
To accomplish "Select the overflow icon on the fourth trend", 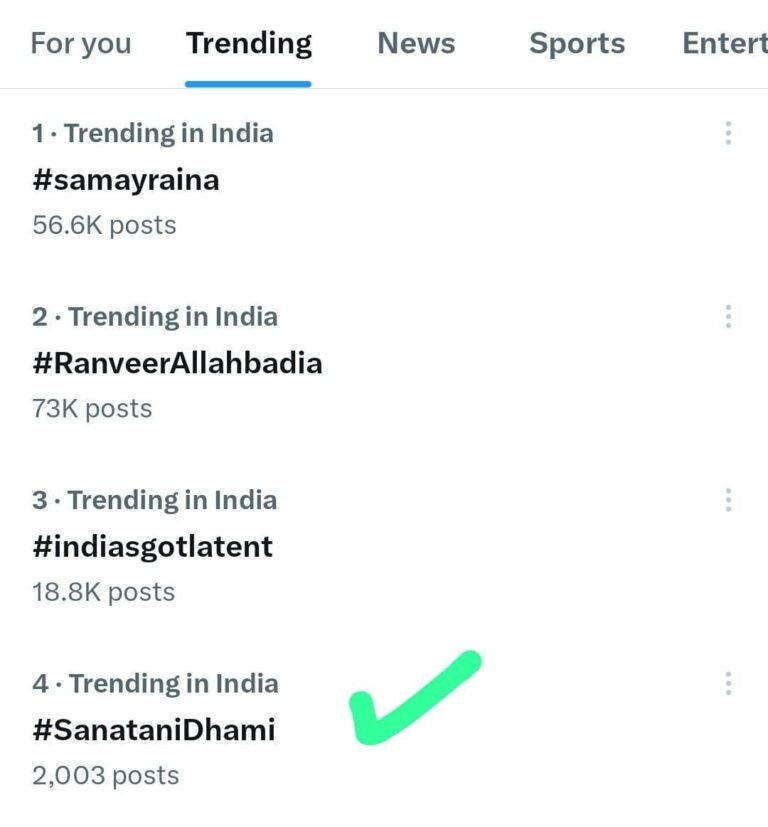I will pos(728,684).
